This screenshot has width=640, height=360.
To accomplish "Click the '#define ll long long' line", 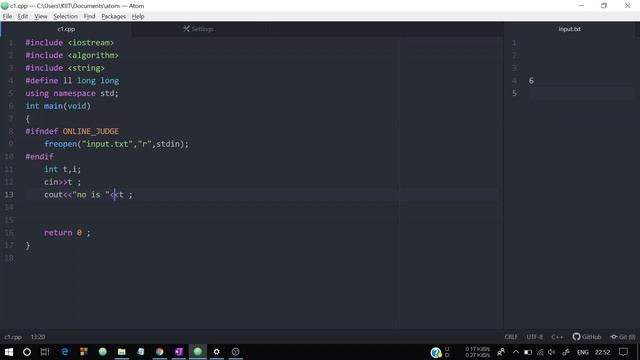I will click(x=72, y=81).
